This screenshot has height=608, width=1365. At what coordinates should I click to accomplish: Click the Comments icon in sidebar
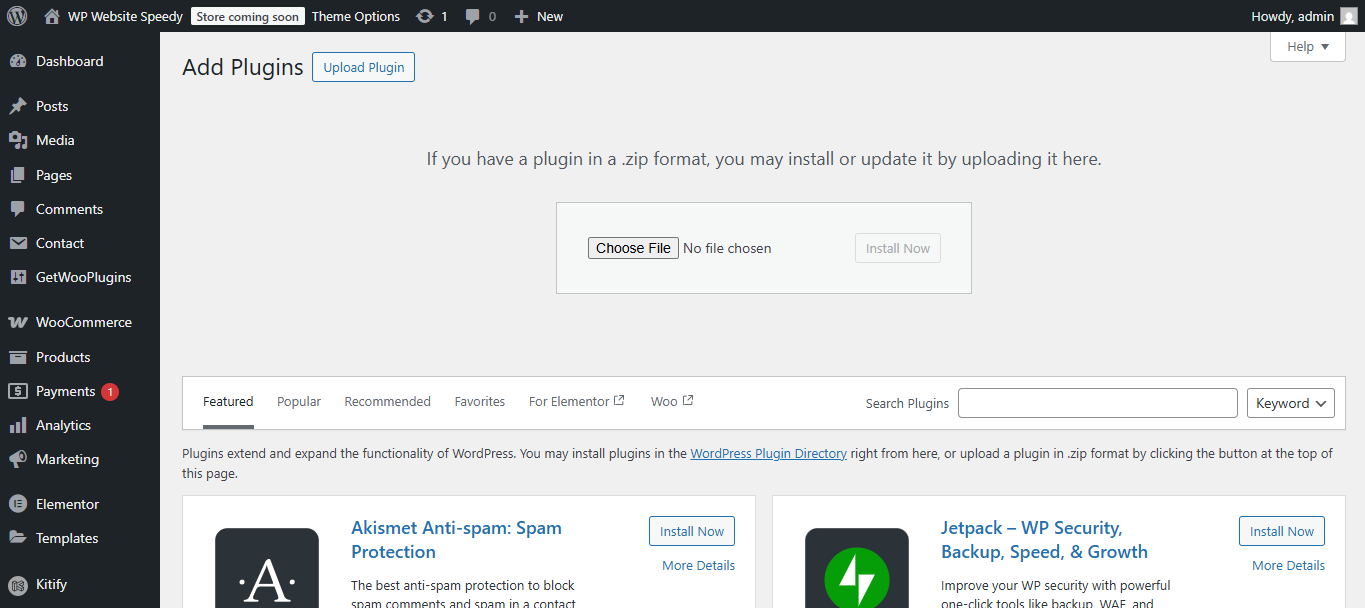pyautogui.click(x=18, y=209)
